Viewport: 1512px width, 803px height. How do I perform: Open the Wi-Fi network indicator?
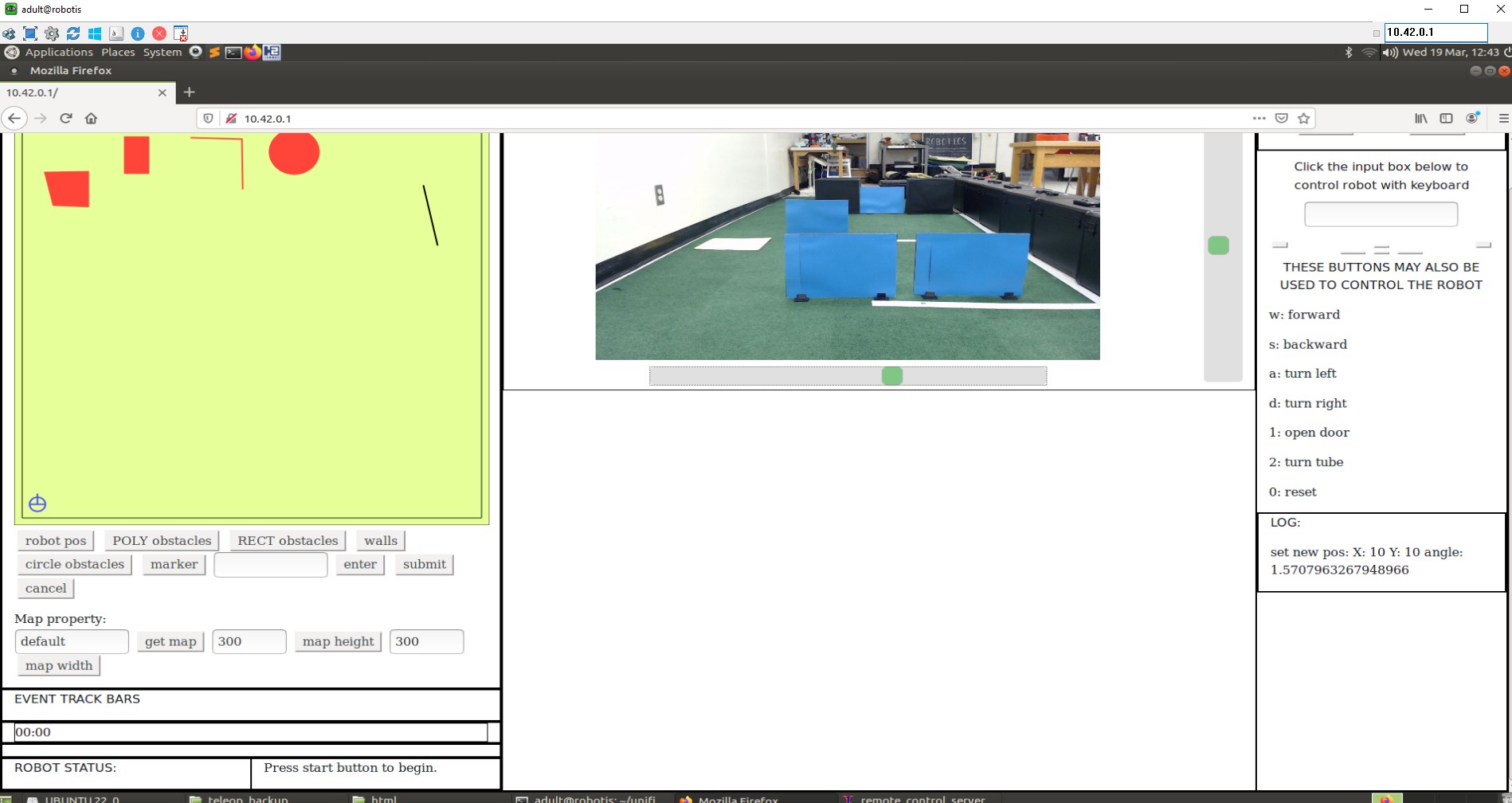[1369, 53]
